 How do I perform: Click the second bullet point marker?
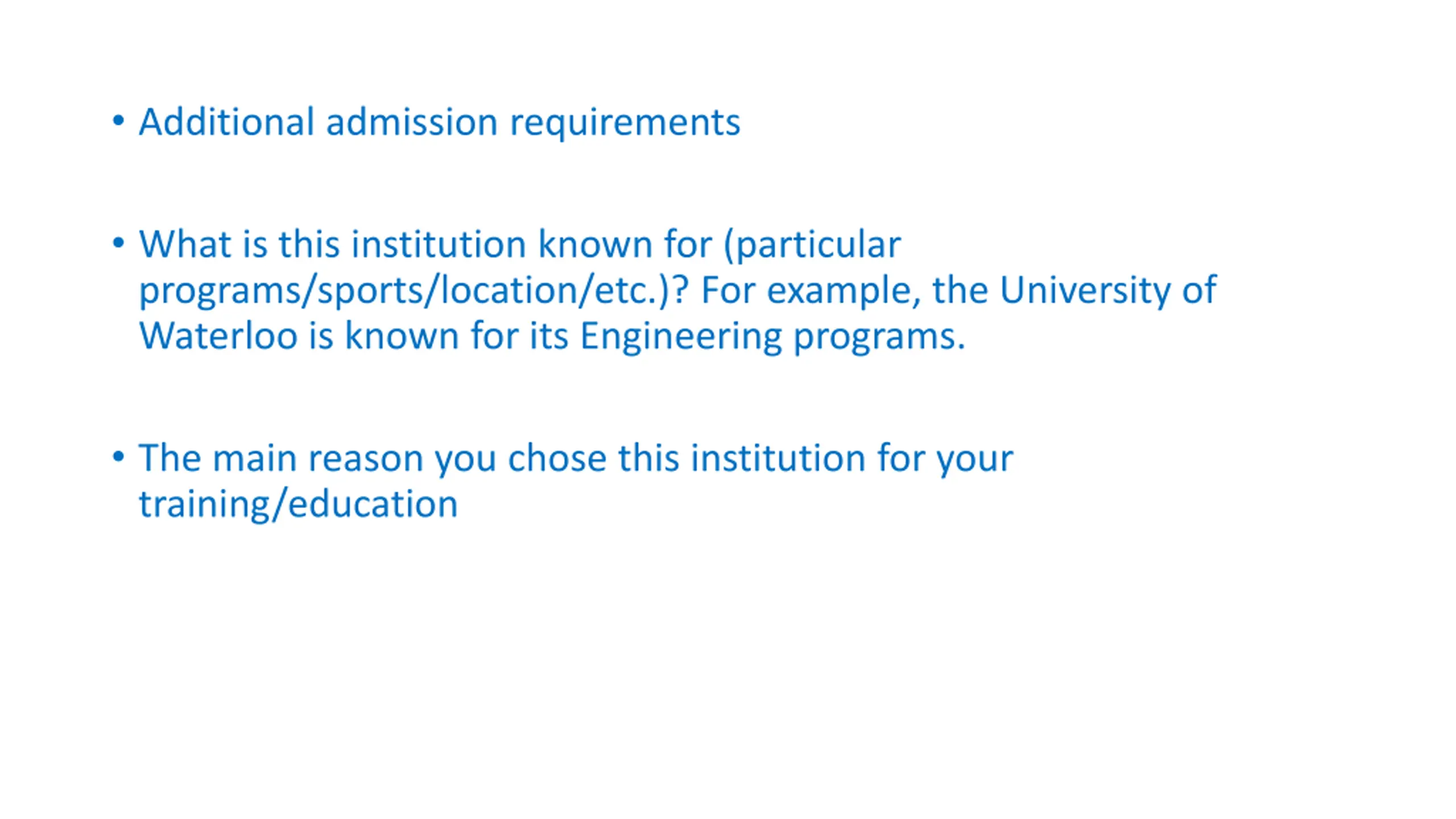118,243
